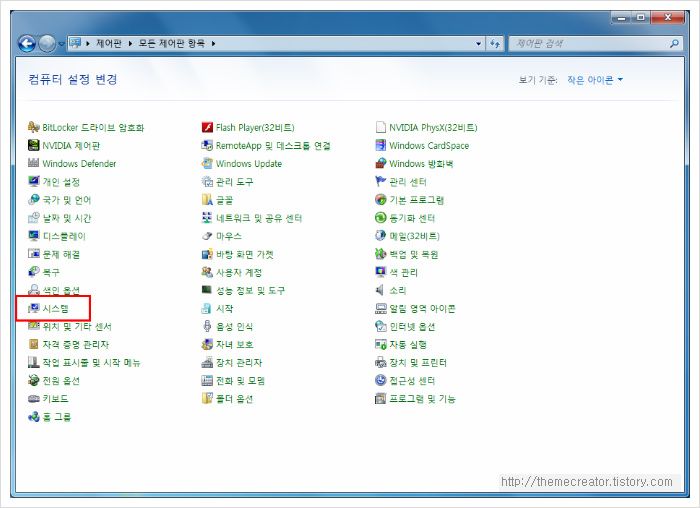
Task: Open 성능 정보 및 도구 link
Action: pos(250,290)
